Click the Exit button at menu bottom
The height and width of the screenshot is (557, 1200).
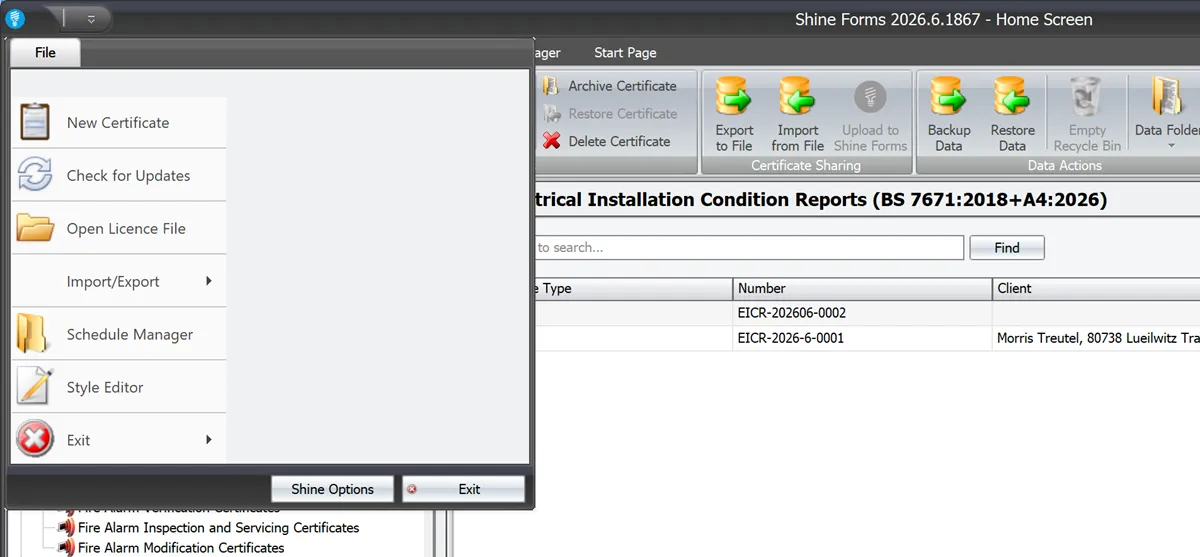pos(464,489)
